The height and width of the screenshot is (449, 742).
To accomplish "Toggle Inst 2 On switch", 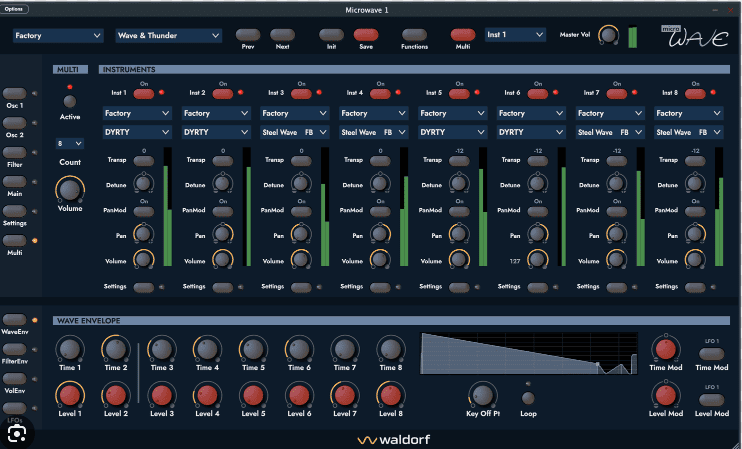I will pyautogui.click(x=223, y=93).
